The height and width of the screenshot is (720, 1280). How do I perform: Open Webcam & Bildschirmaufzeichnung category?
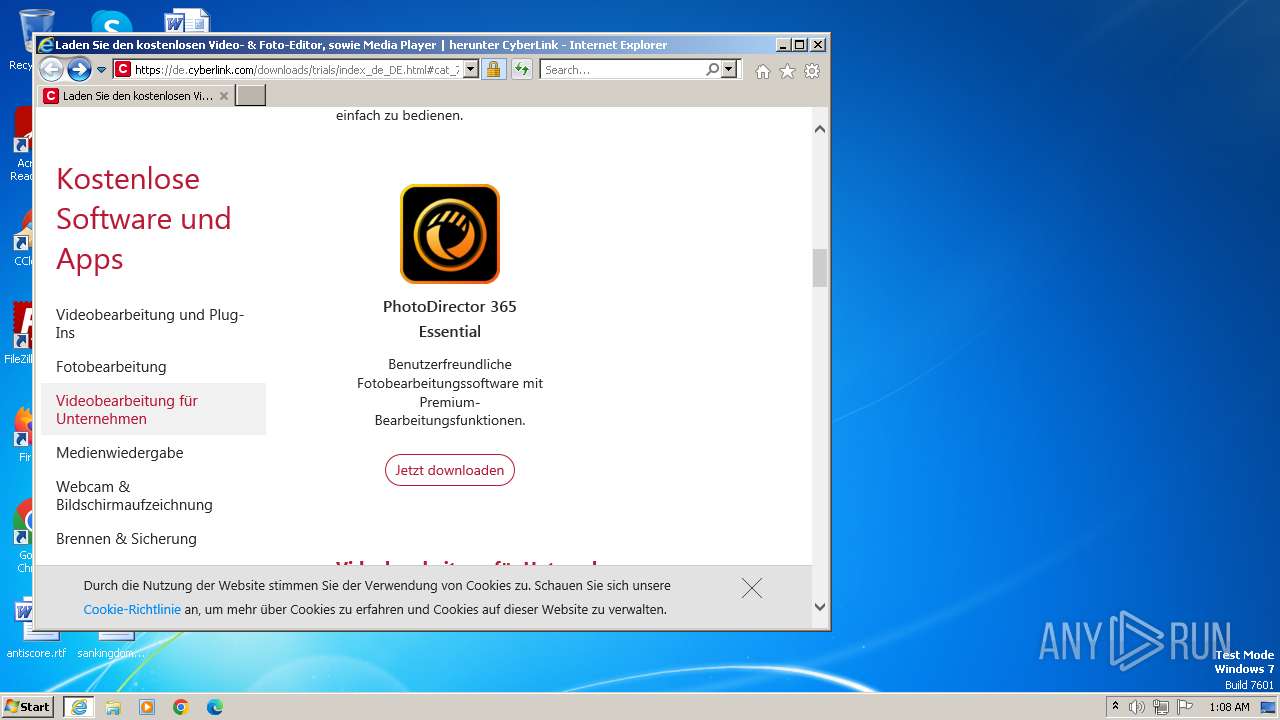(x=134, y=496)
